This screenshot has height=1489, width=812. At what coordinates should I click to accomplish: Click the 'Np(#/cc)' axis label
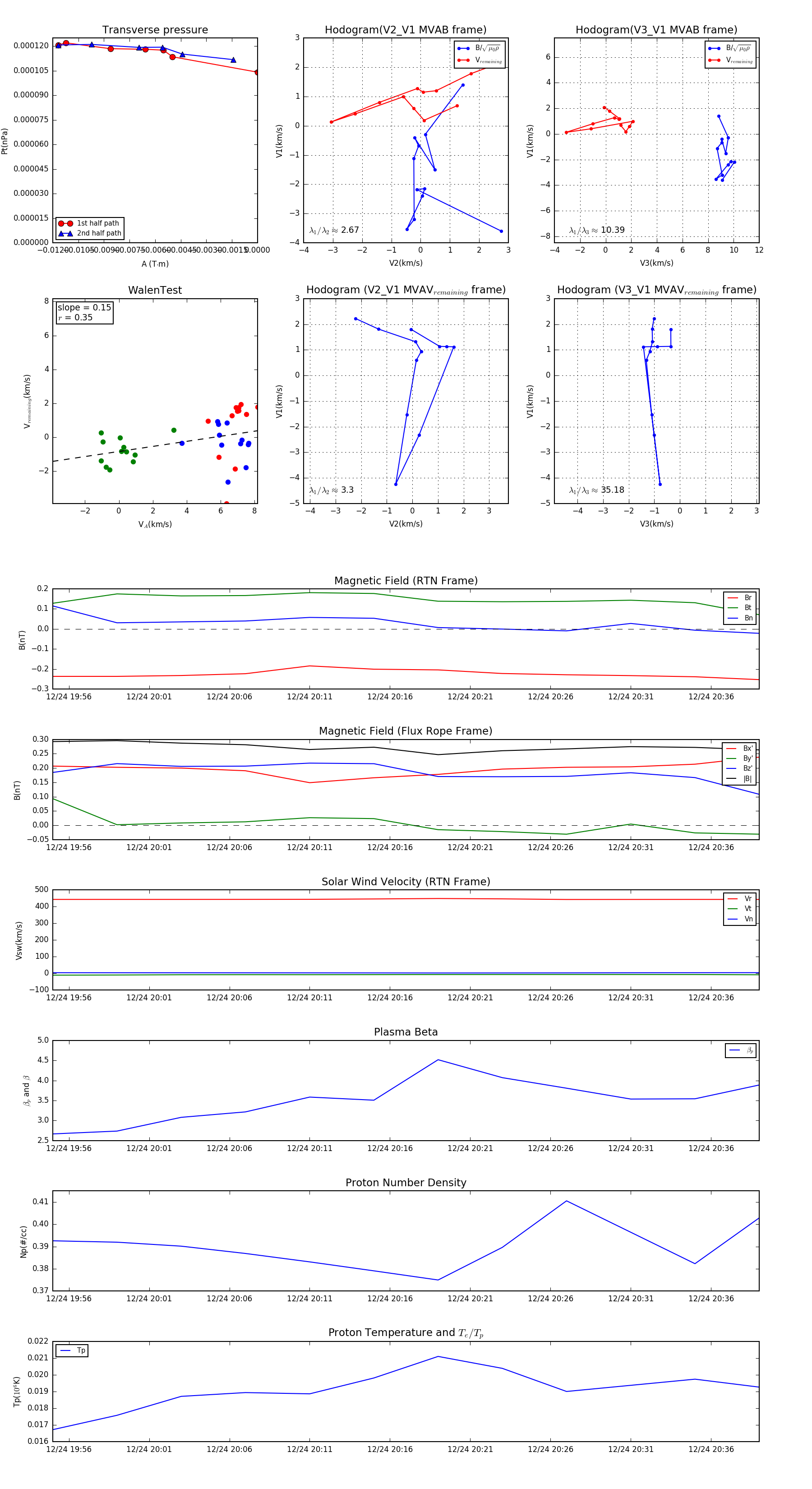[24, 1242]
